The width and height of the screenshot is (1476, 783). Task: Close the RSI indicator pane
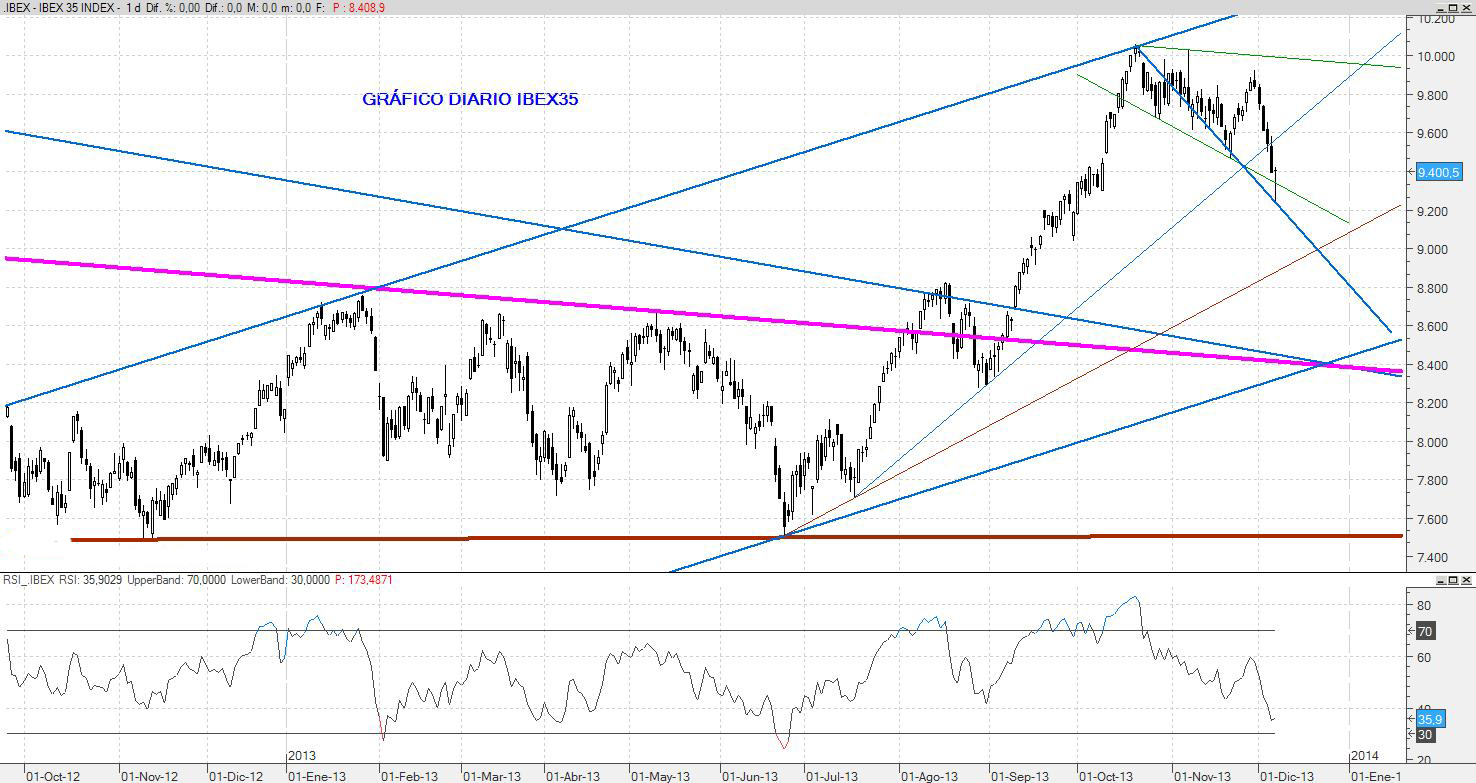[x=1466, y=580]
